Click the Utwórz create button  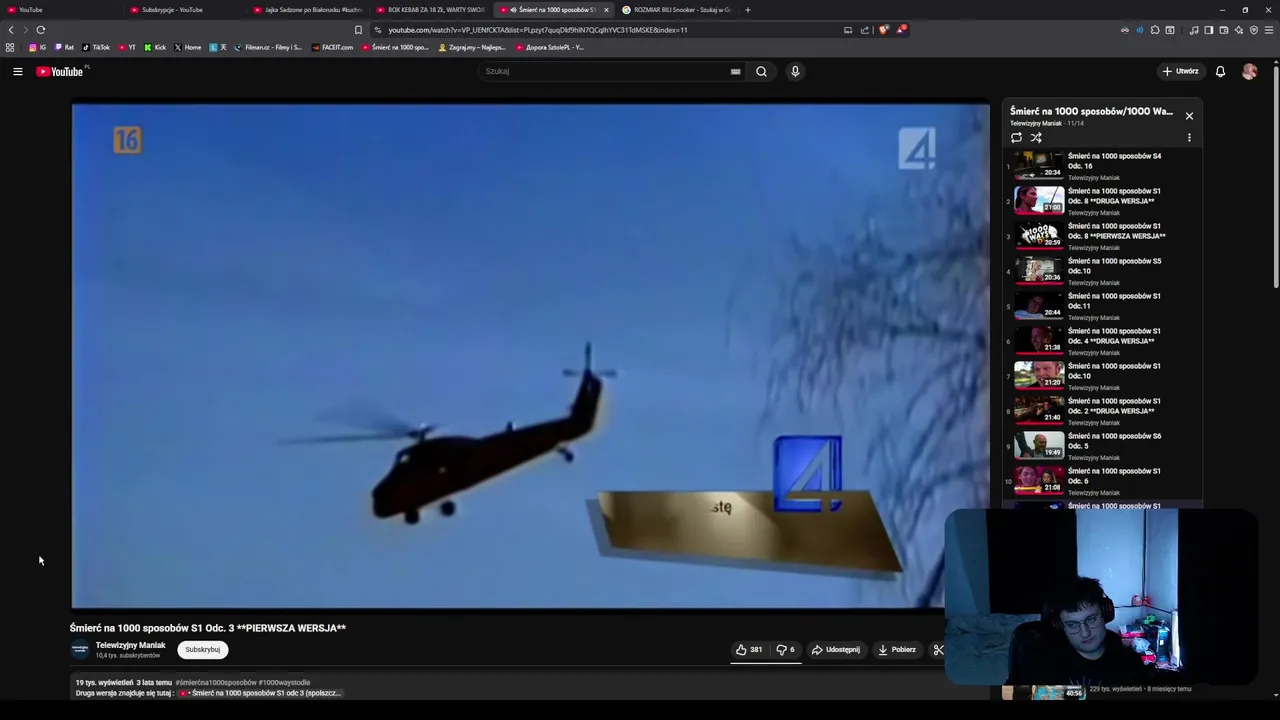(1180, 71)
